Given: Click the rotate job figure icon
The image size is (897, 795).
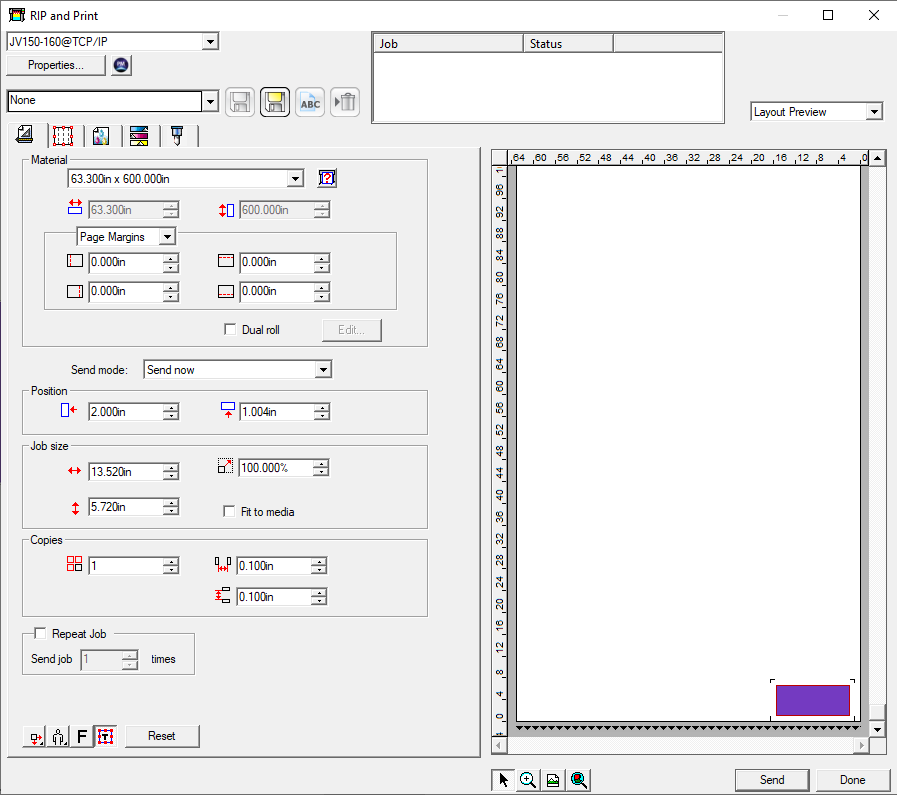Looking at the screenshot, I should (x=59, y=737).
